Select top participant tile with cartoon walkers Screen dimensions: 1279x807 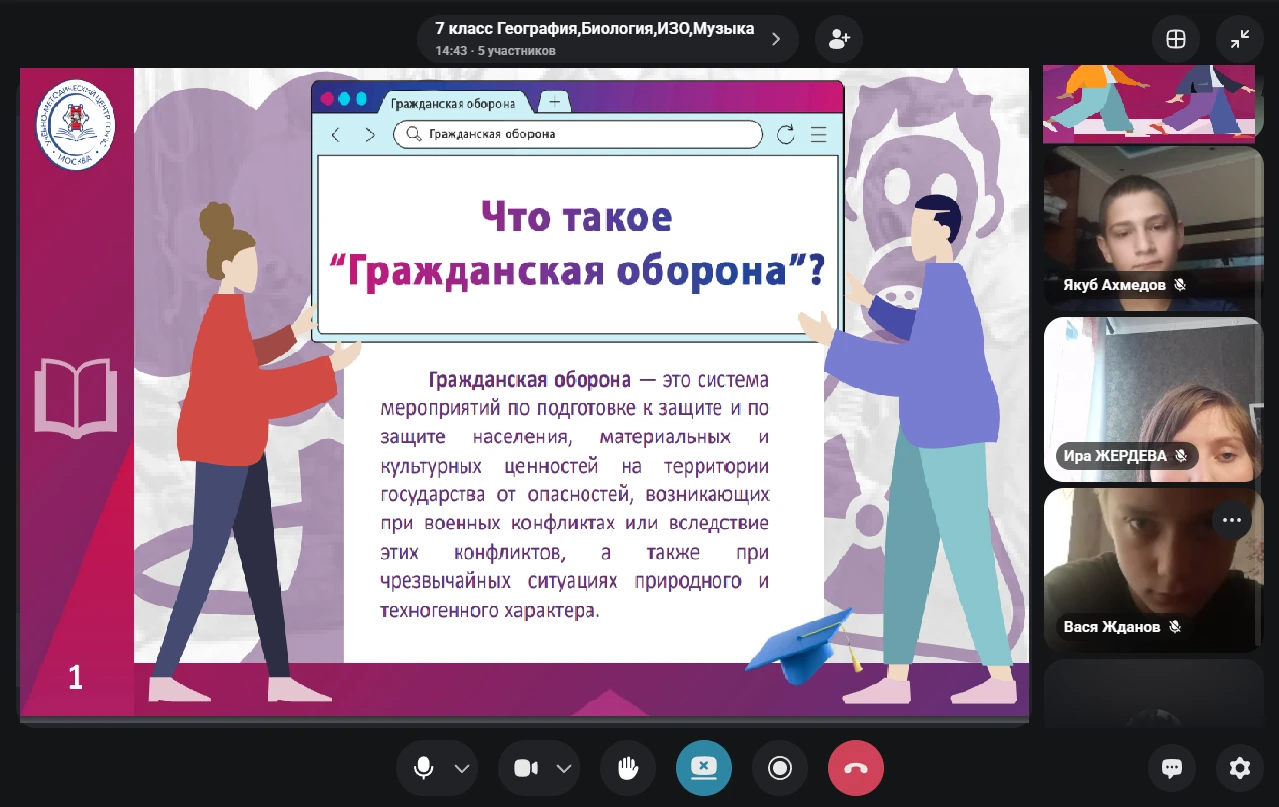tap(1153, 104)
